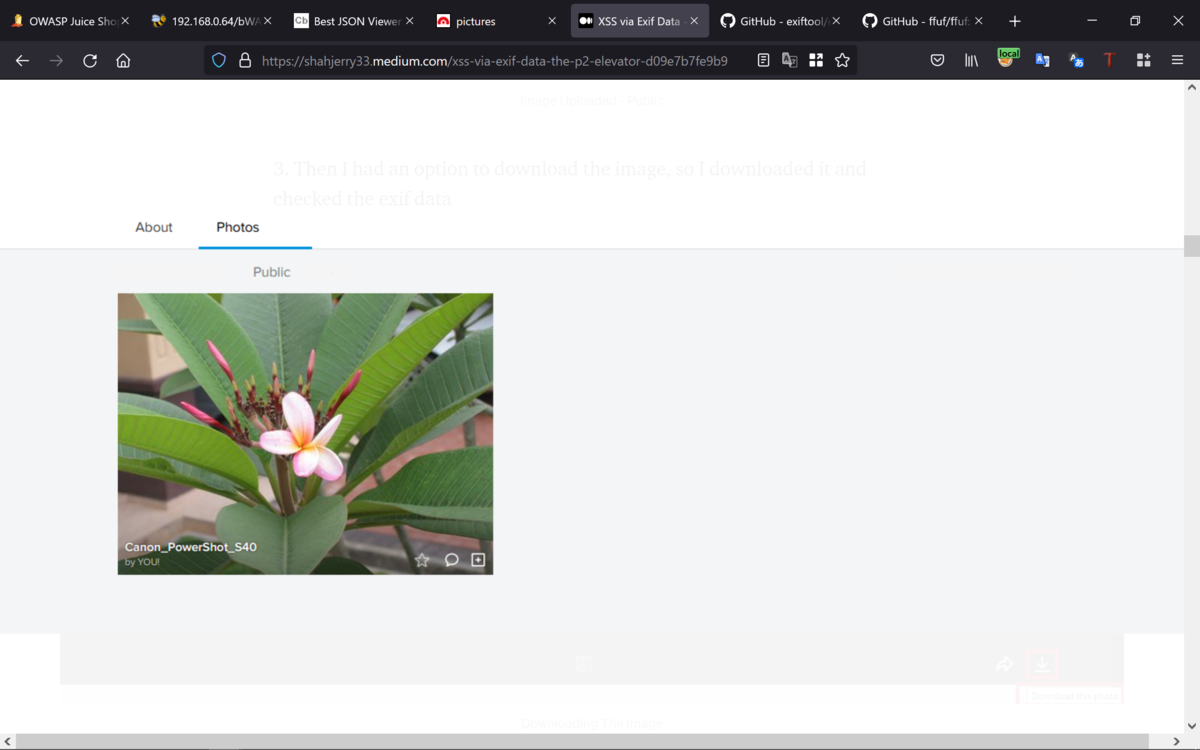This screenshot has width=1200, height=750.
Task: Close the Best JSON Viewer tab
Action: point(409,21)
